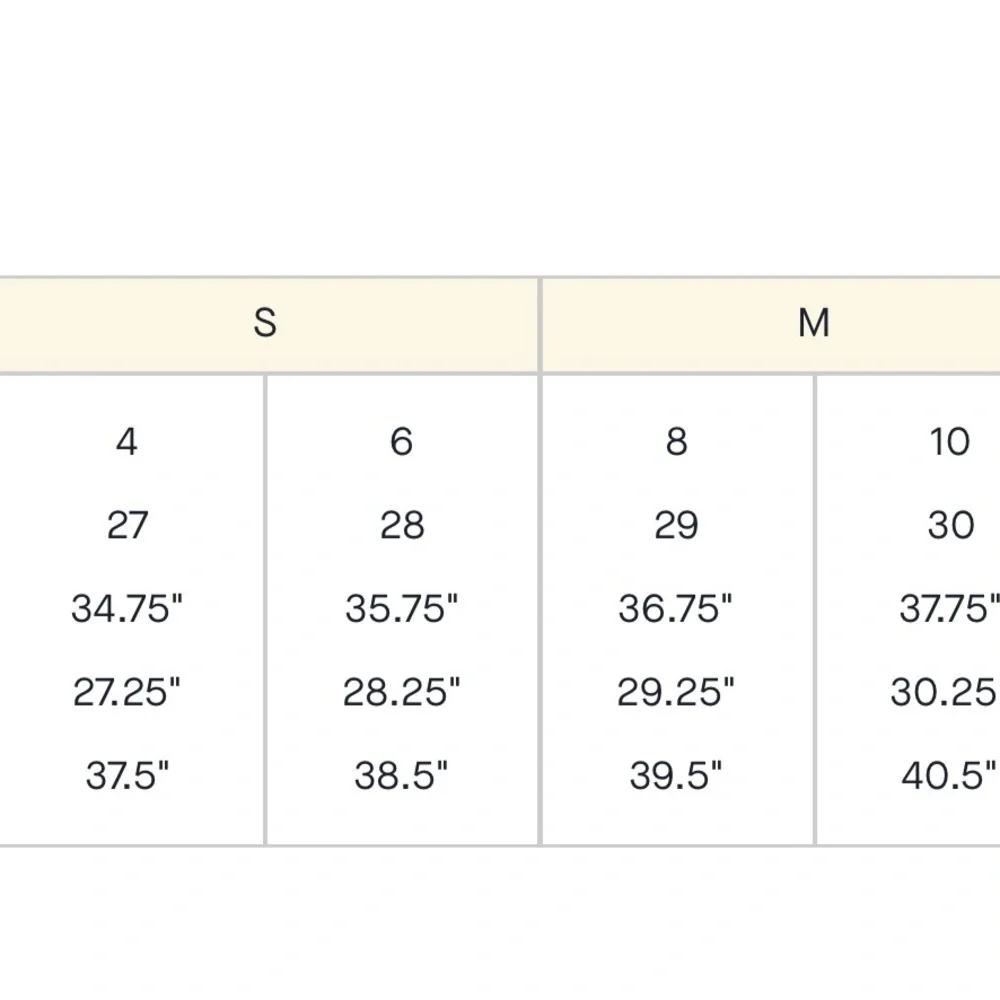Click the 35.75" measurement

tap(402, 608)
